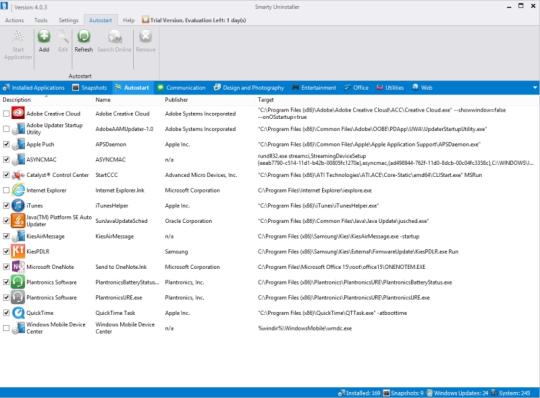Click the Internet Explorer icon
This screenshot has height=398, width=540.
[18, 190]
